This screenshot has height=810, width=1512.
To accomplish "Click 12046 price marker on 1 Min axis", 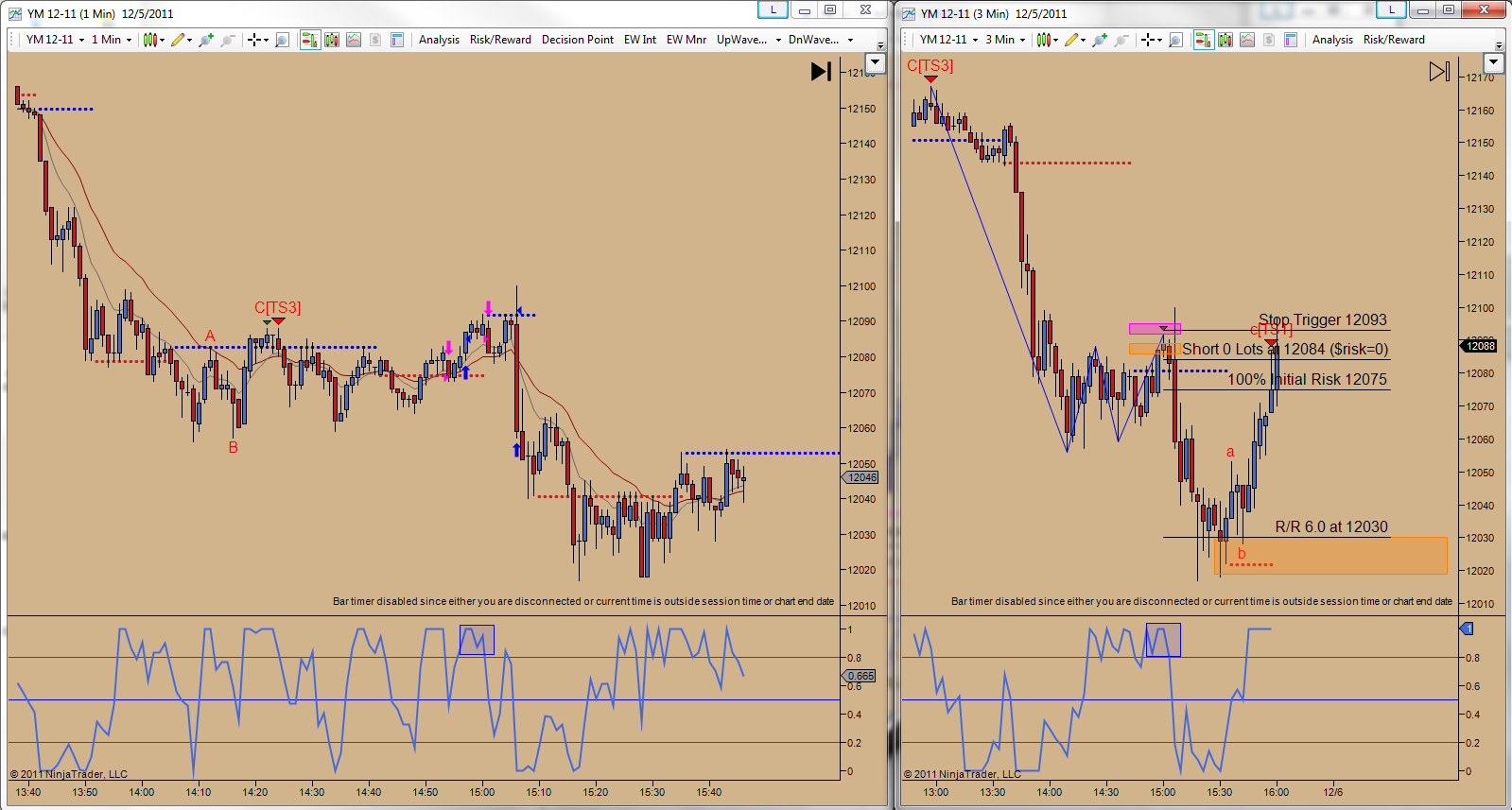I will 861,477.
